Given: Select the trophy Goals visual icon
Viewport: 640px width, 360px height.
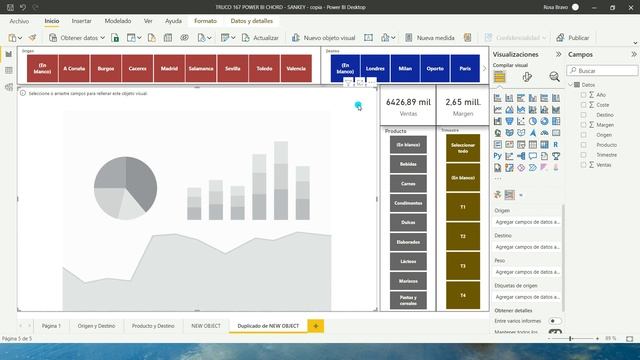Looking at the screenshot, I should pyautogui.click(x=556, y=156).
